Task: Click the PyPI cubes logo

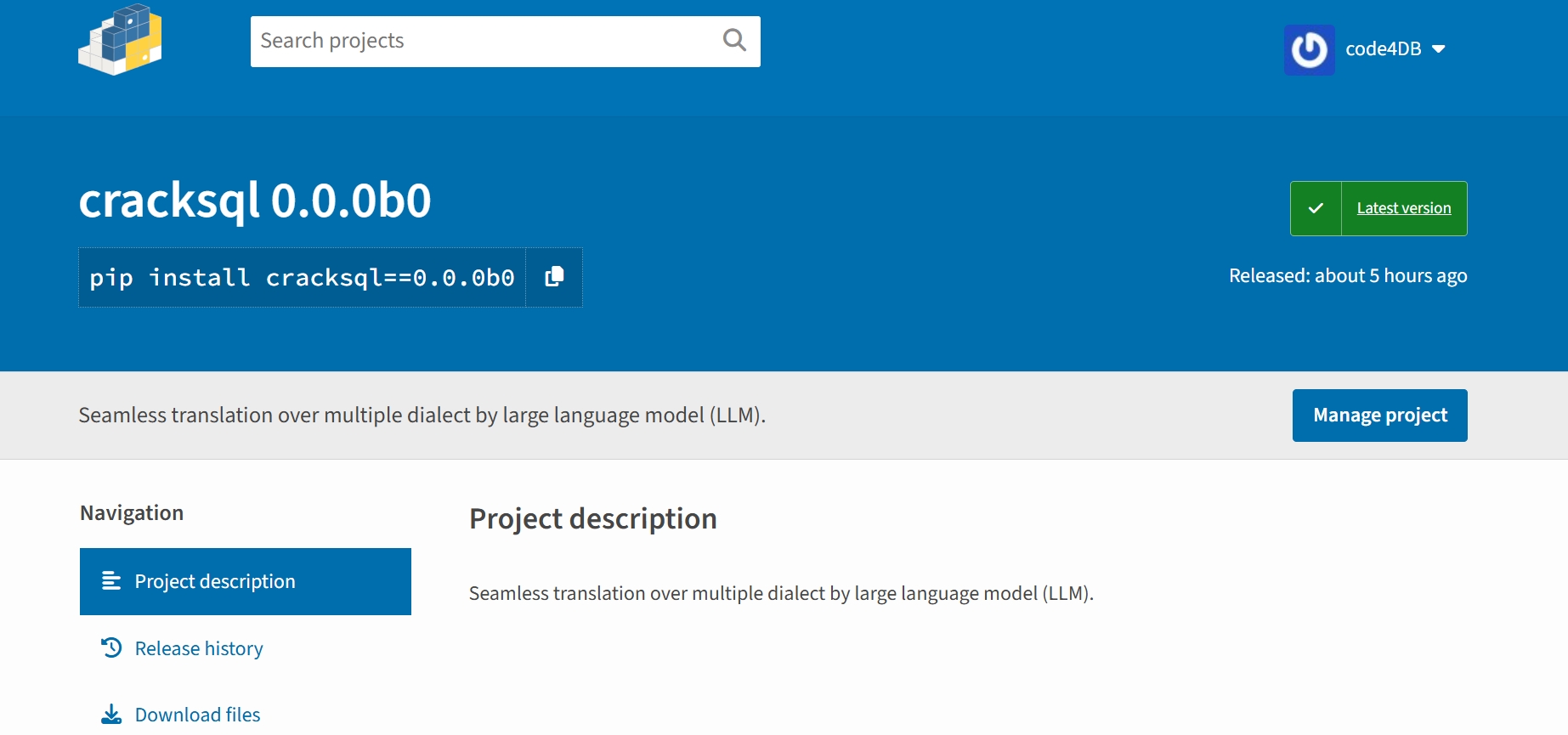Action: click(x=120, y=40)
